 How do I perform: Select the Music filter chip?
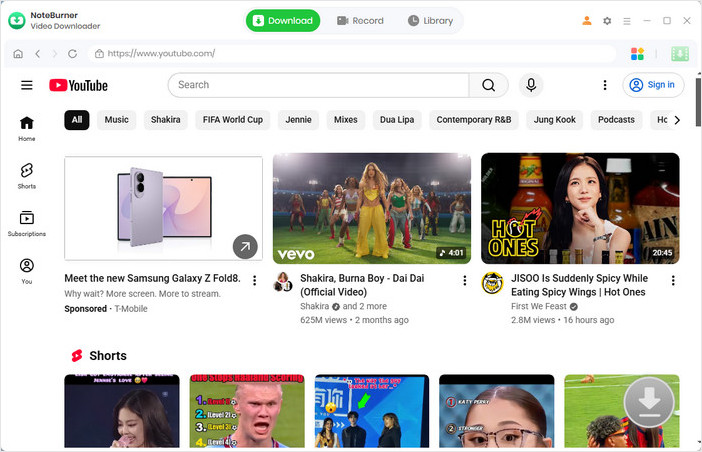tap(116, 120)
